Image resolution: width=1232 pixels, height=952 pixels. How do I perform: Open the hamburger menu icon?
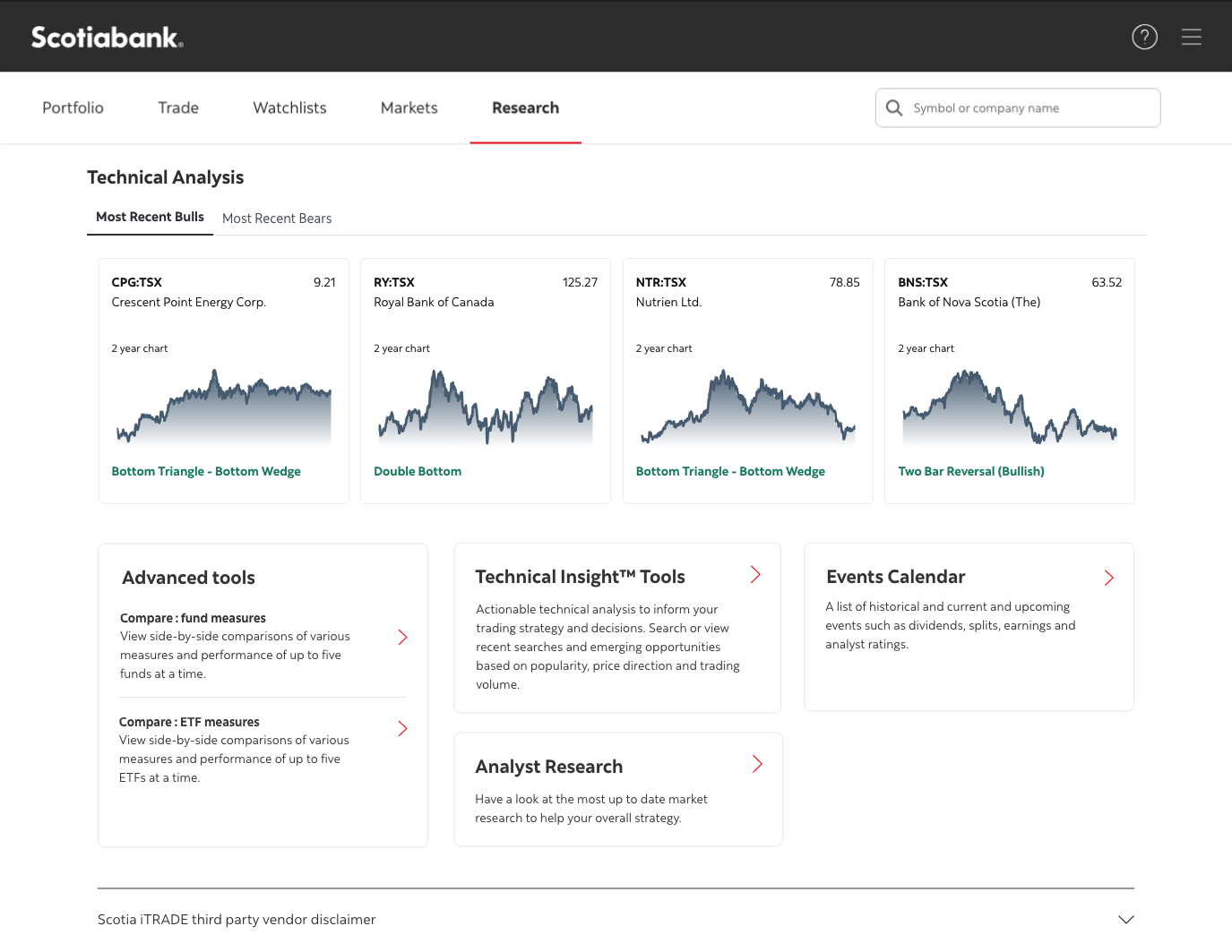(x=1191, y=37)
